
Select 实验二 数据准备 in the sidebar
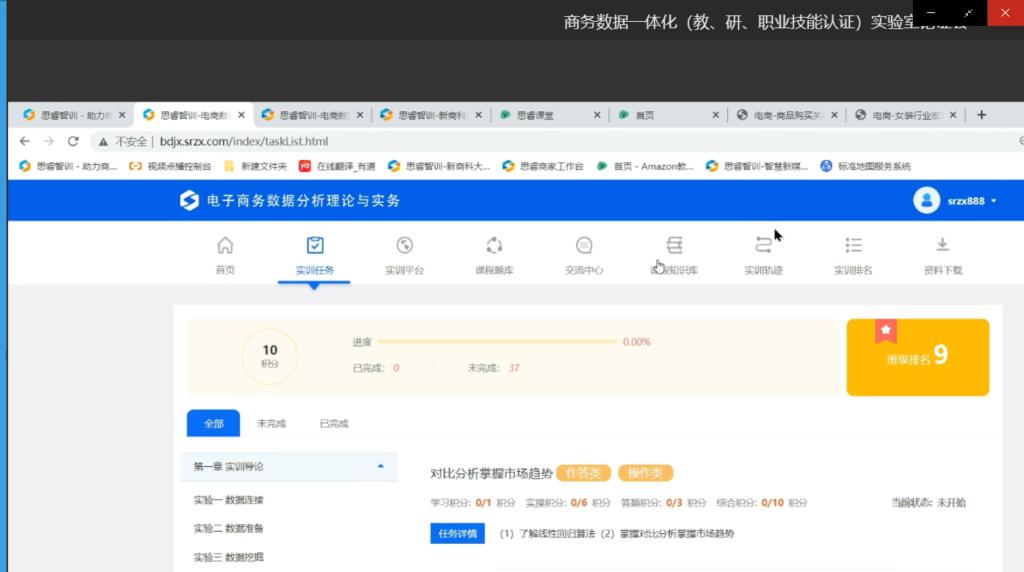[x=228, y=528]
